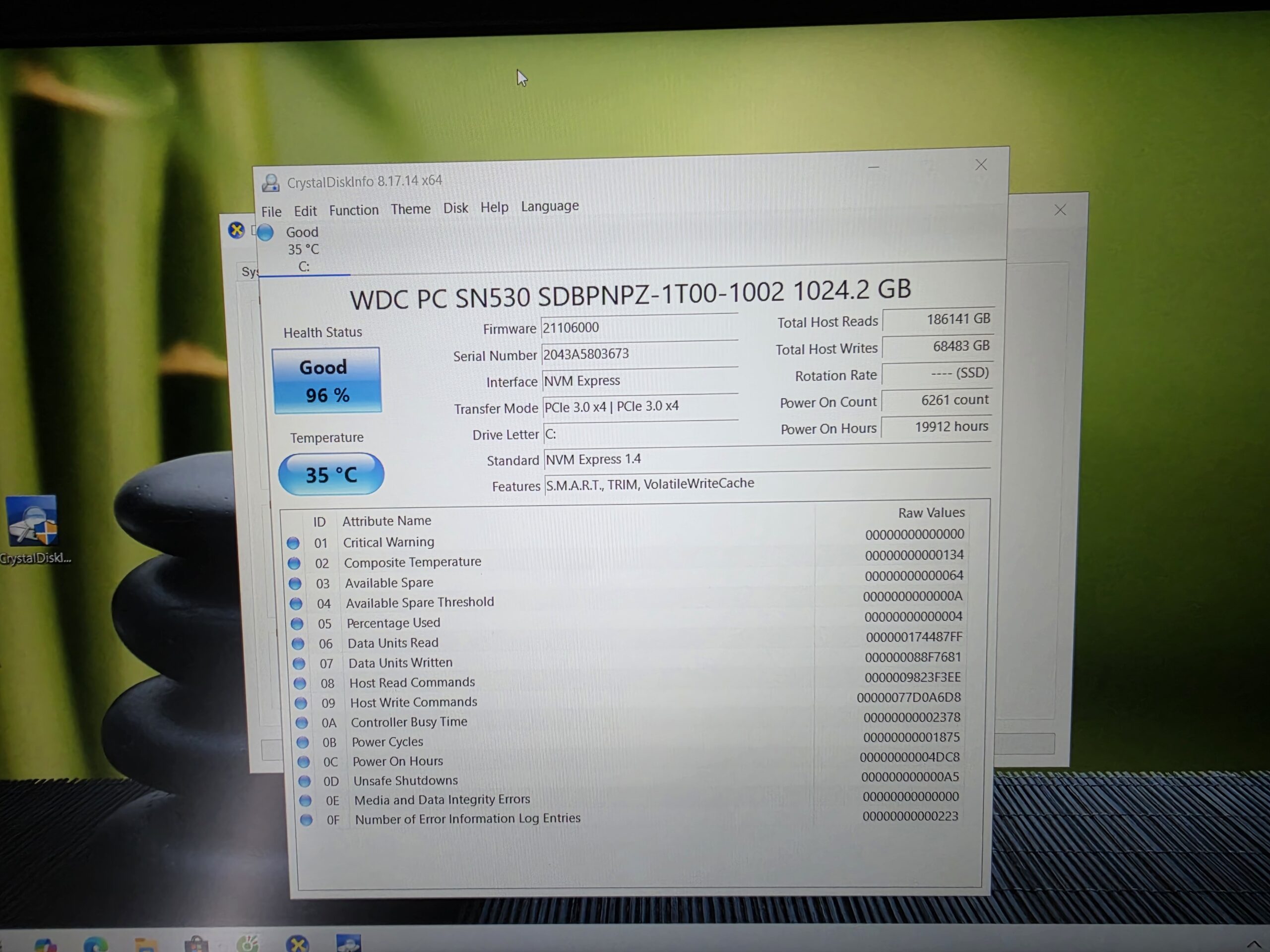Click the status dot for Composite Temperature
This screenshot has height=952, width=1270.
coord(294,563)
